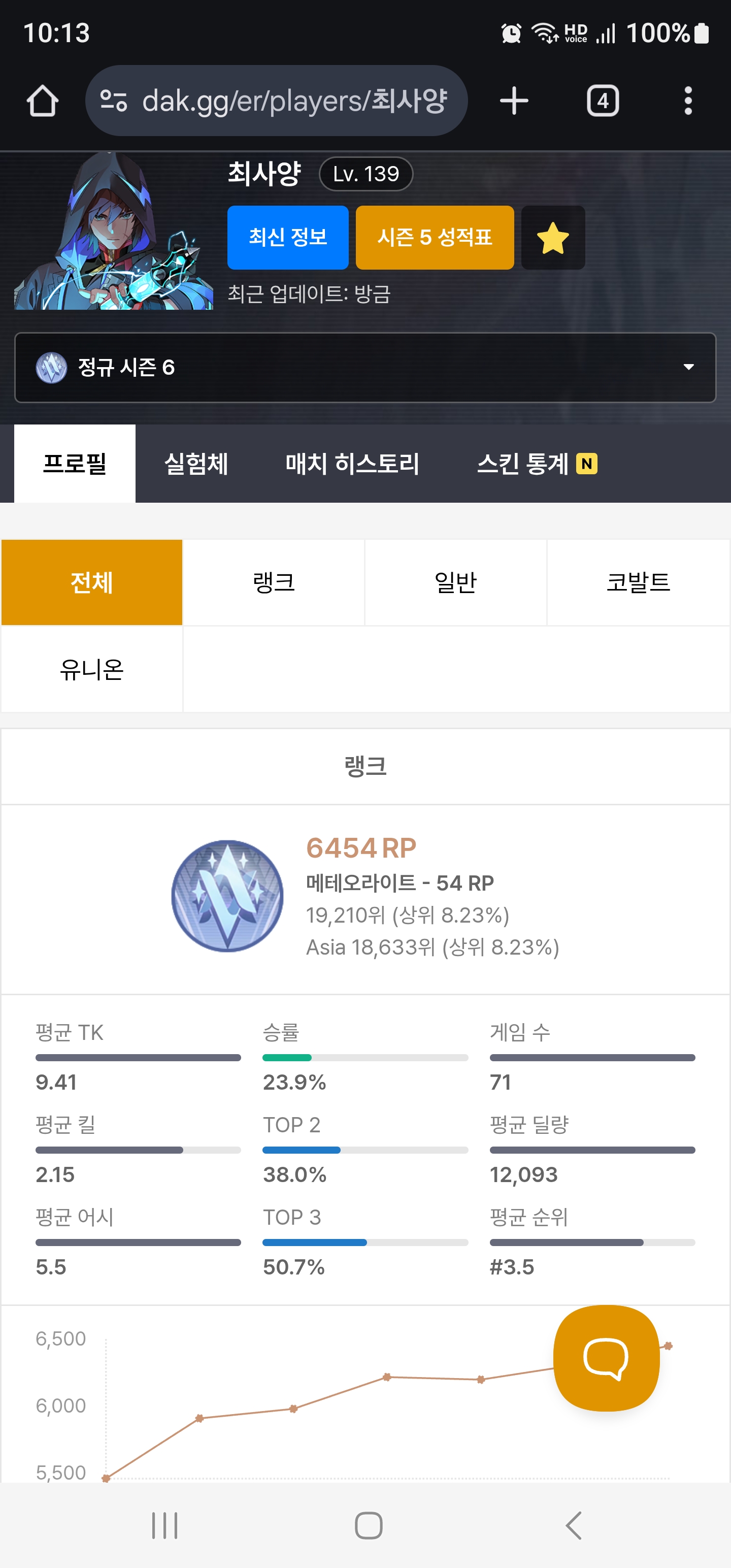The width and height of the screenshot is (731, 1568).
Task: Click the dropdown arrow in season selector
Action: (688, 367)
